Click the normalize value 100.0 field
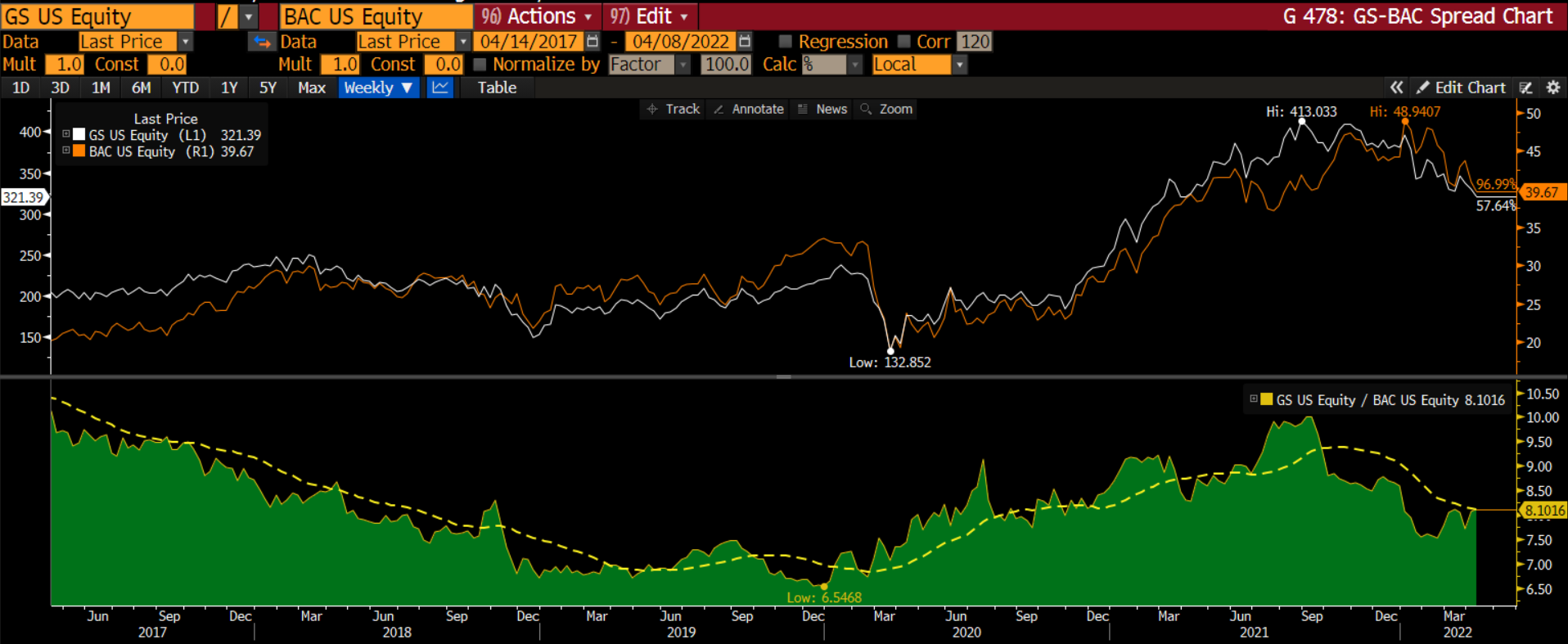The image size is (1568, 644). point(726,65)
